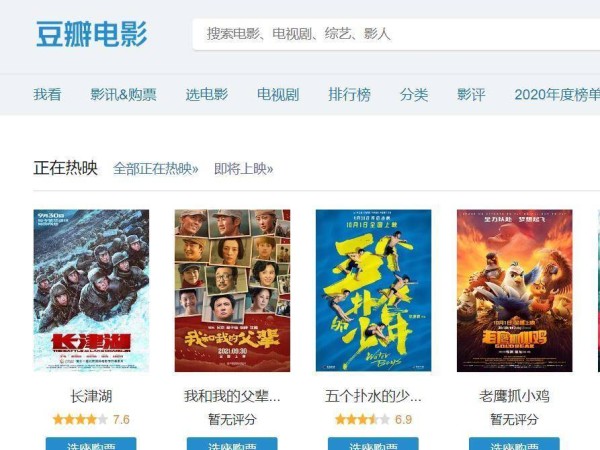The width and height of the screenshot is (600, 450).
Task: Open 2020年度榜单 link
Action: coord(557,95)
